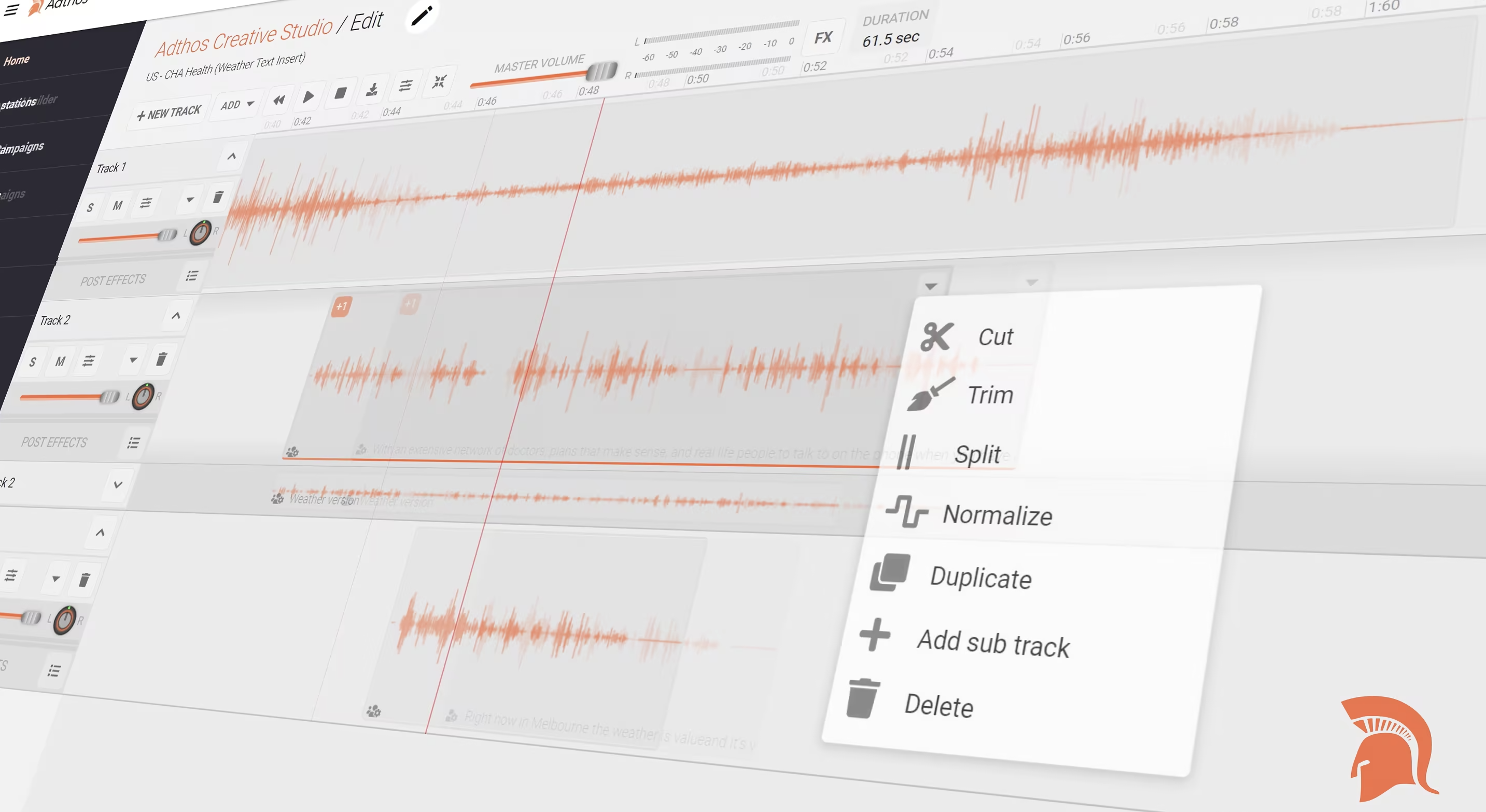Viewport: 1486px width, 812px height.
Task: Toggle solo S on Track 1
Action: (x=90, y=207)
